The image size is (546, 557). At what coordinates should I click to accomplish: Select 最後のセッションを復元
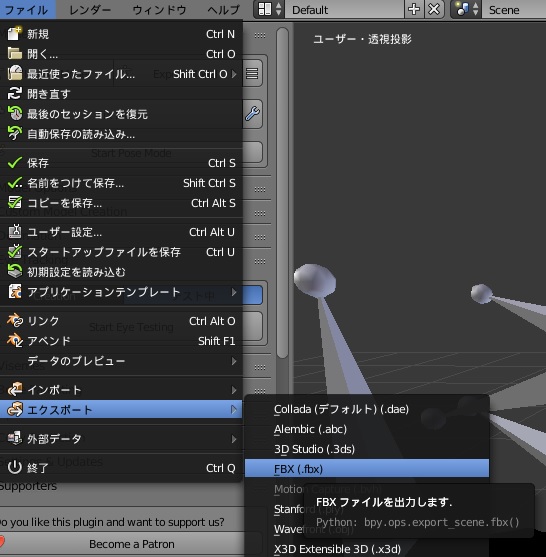click(x=121, y=114)
